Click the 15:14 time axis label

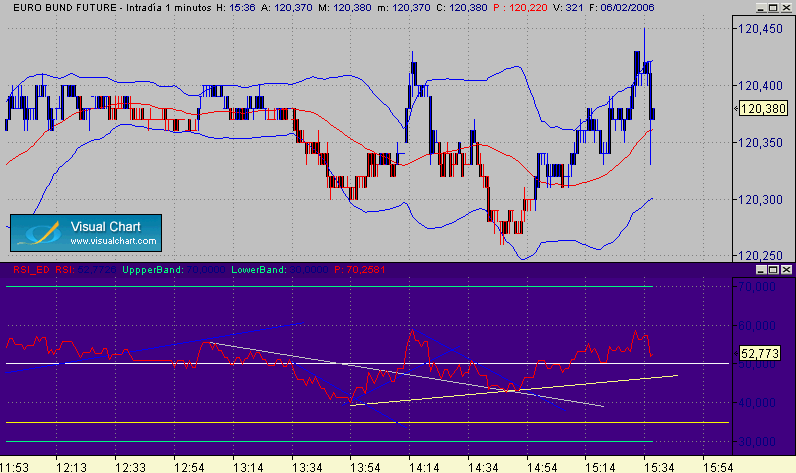(601, 467)
